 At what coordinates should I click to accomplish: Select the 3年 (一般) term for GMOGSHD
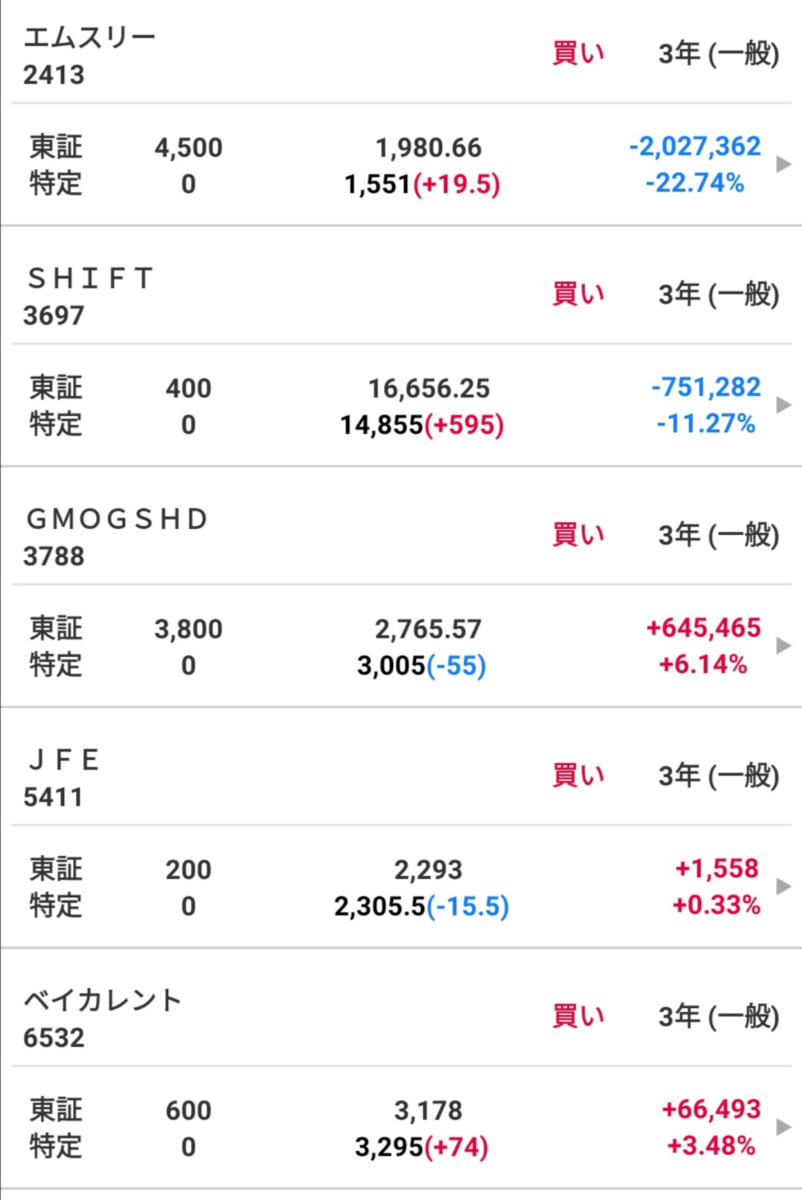[x=718, y=535]
